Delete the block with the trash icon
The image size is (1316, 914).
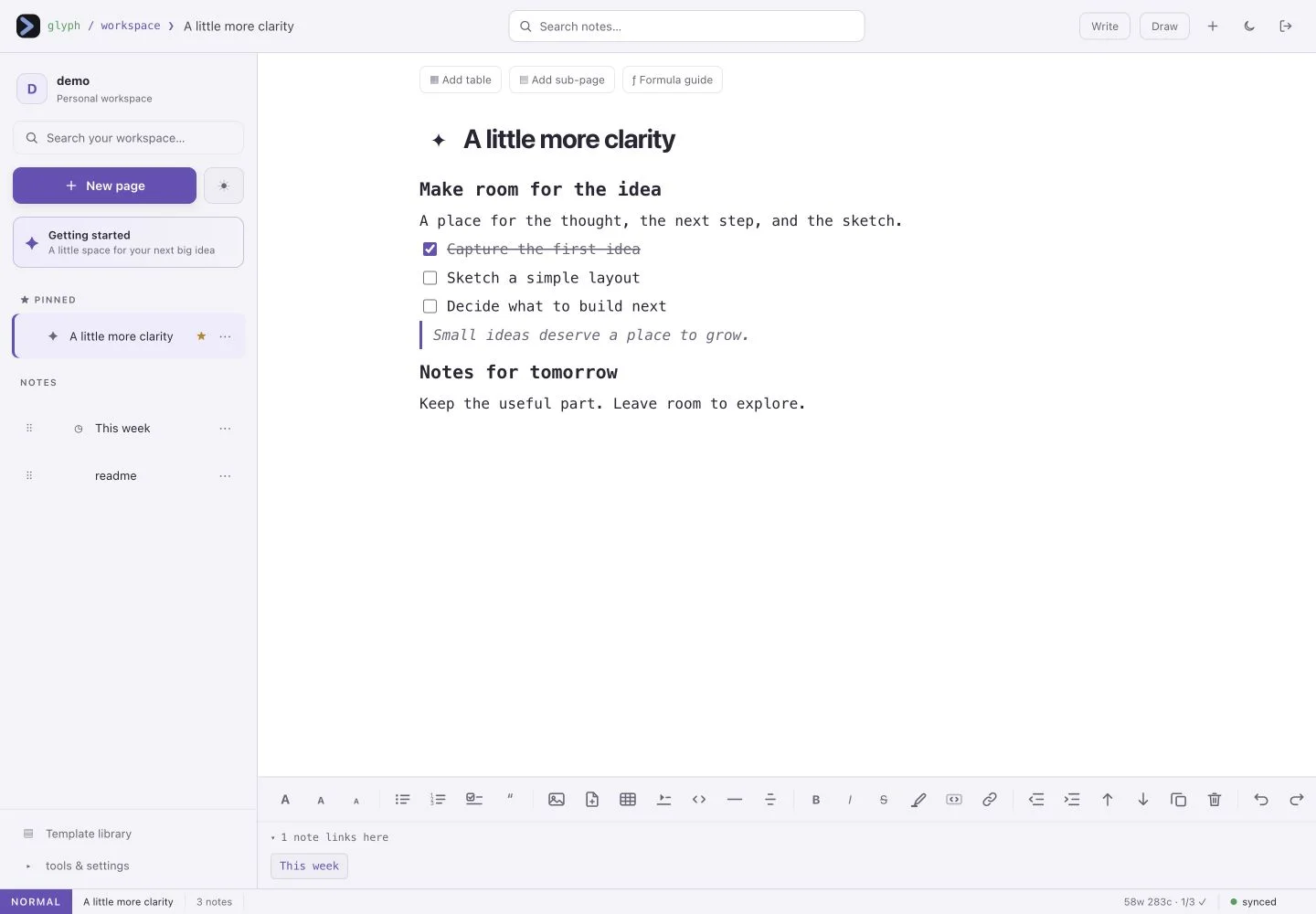coord(1215,800)
